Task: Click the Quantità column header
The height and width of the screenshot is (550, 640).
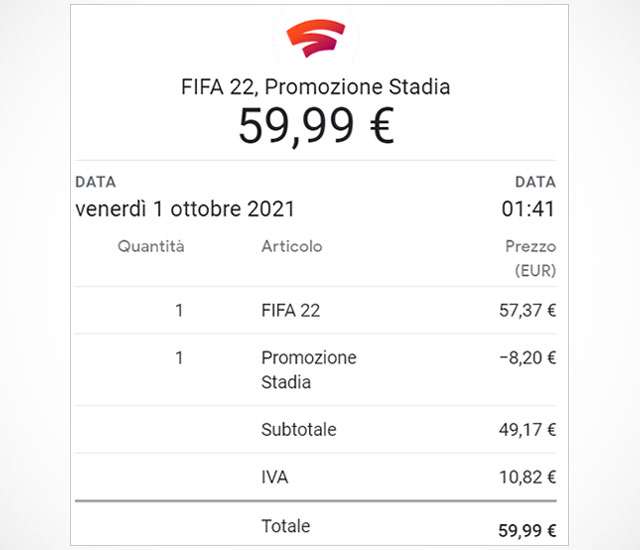Action: point(151,246)
